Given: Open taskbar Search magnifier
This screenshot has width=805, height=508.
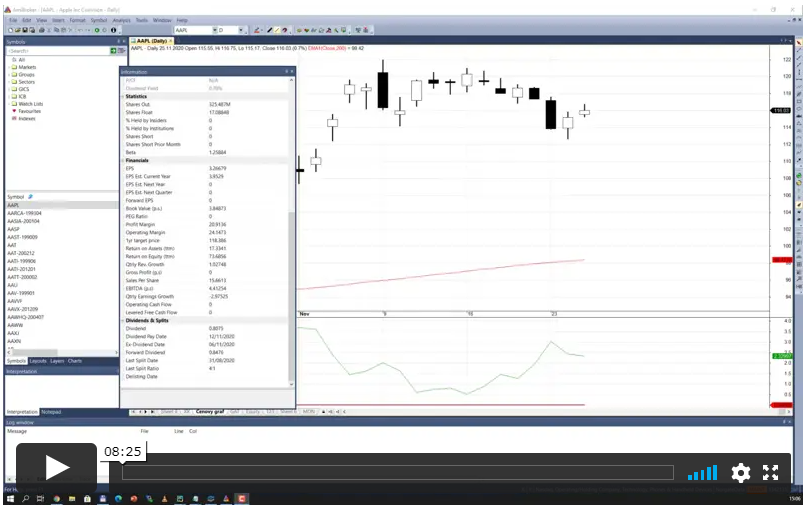Looking at the screenshot, I should (25, 499).
